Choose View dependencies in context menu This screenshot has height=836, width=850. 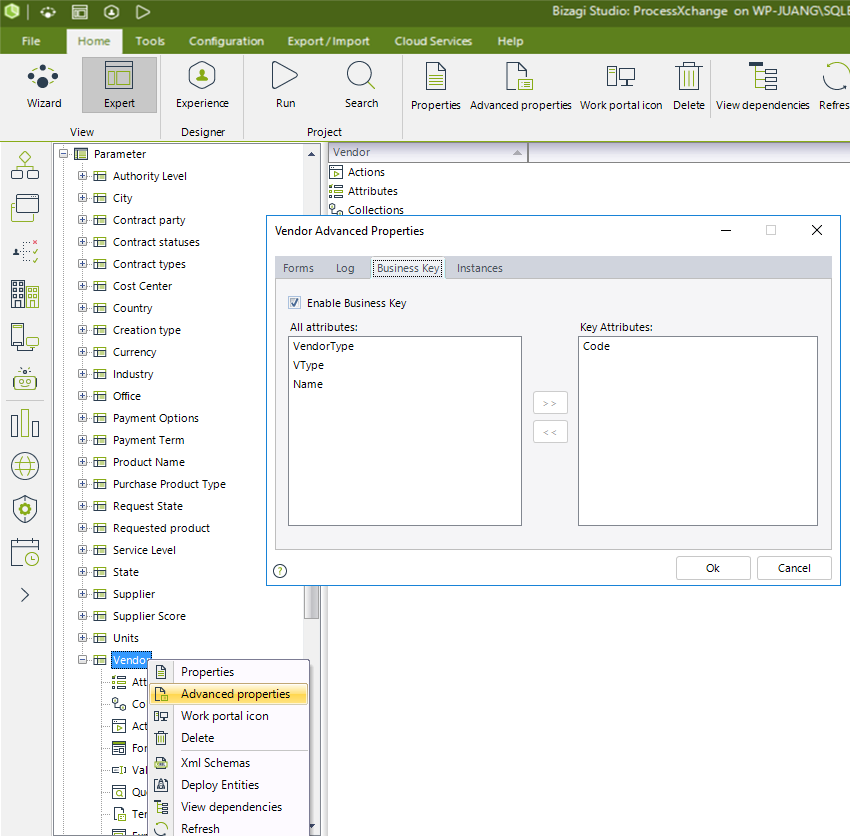pyautogui.click(x=228, y=807)
